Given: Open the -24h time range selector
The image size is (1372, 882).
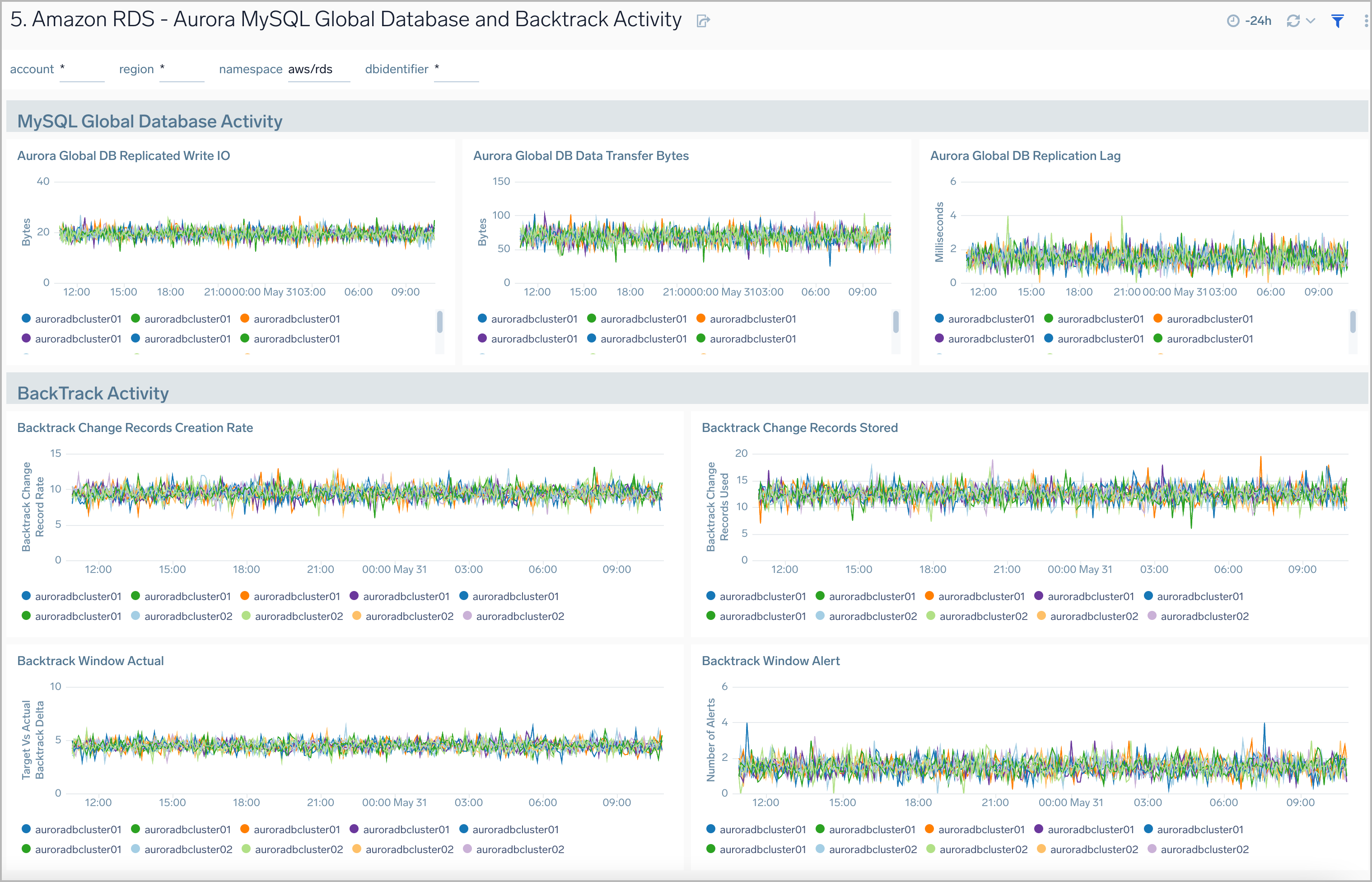Looking at the screenshot, I should (1257, 21).
